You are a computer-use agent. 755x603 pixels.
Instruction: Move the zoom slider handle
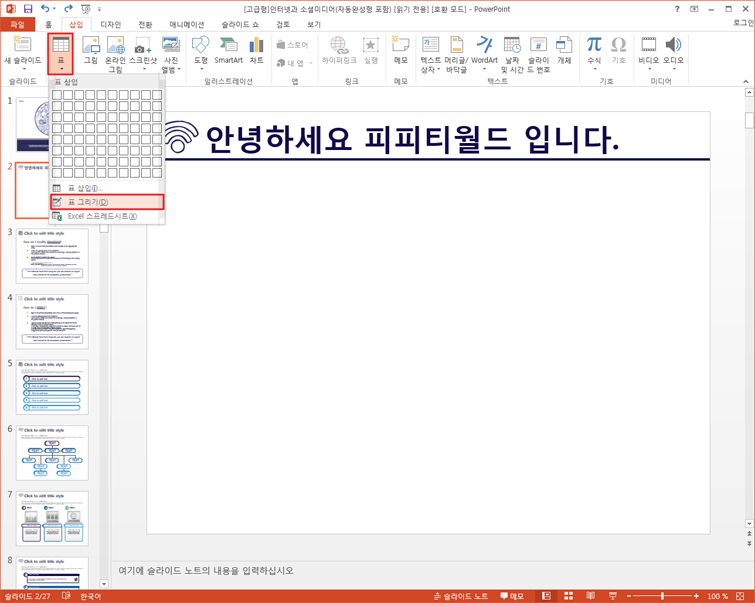663,596
